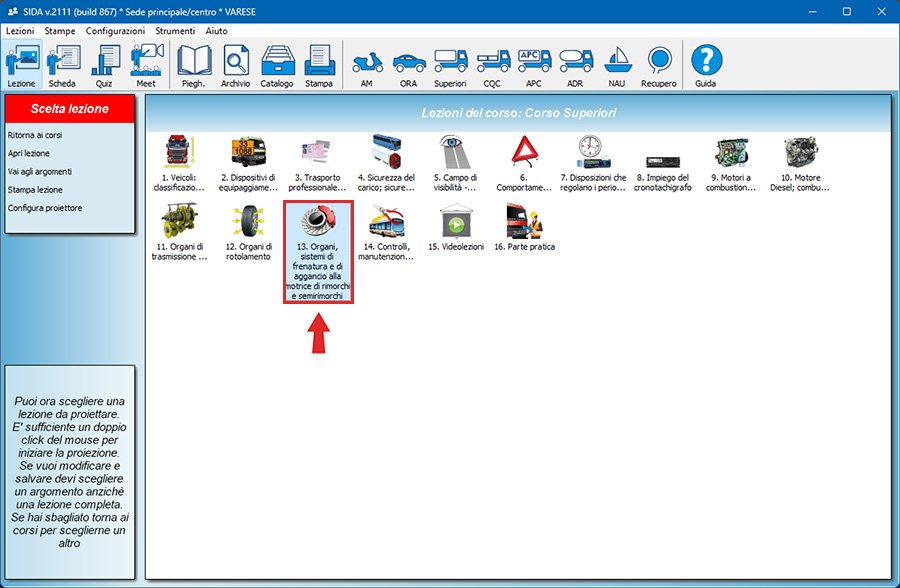Select the AM scooter course icon
This screenshot has width=900, height=588.
[366, 66]
